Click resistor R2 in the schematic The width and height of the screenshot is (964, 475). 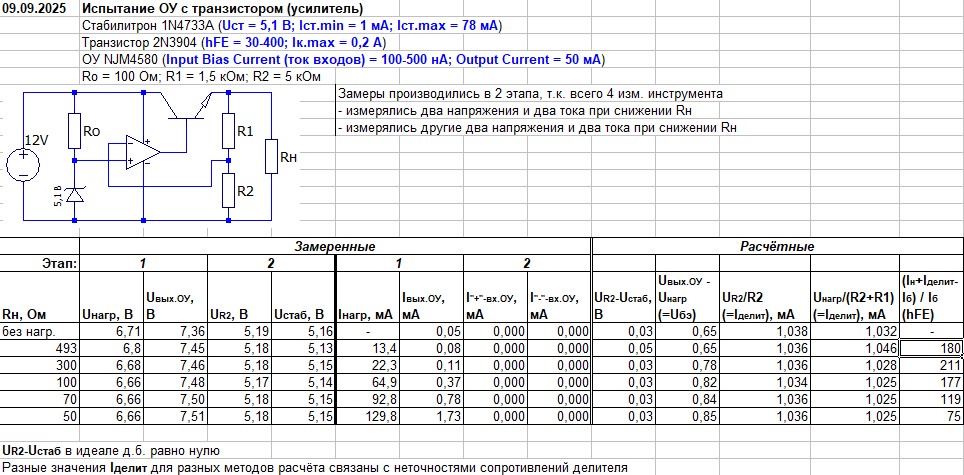(x=228, y=186)
